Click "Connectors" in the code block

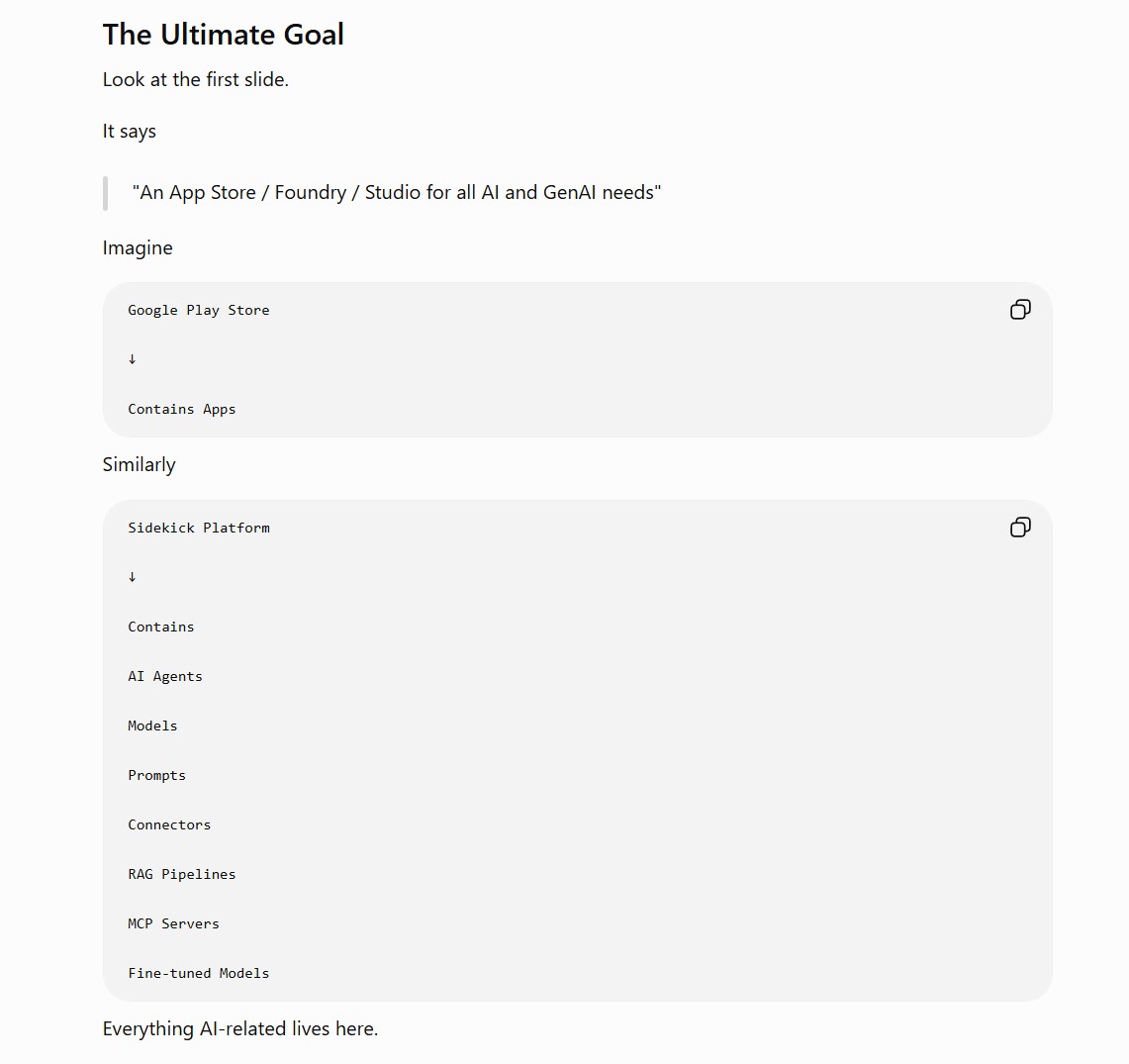[x=169, y=824]
